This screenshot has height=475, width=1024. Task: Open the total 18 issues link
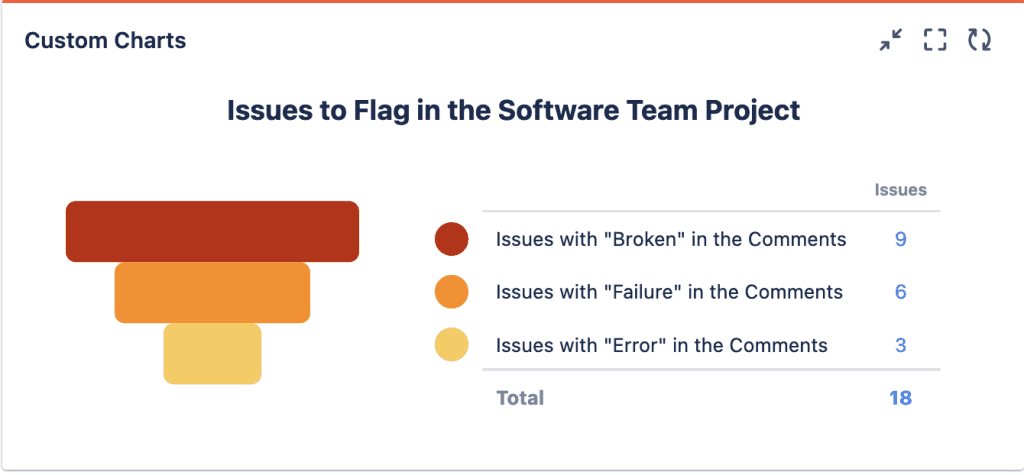tap(900, 398)
